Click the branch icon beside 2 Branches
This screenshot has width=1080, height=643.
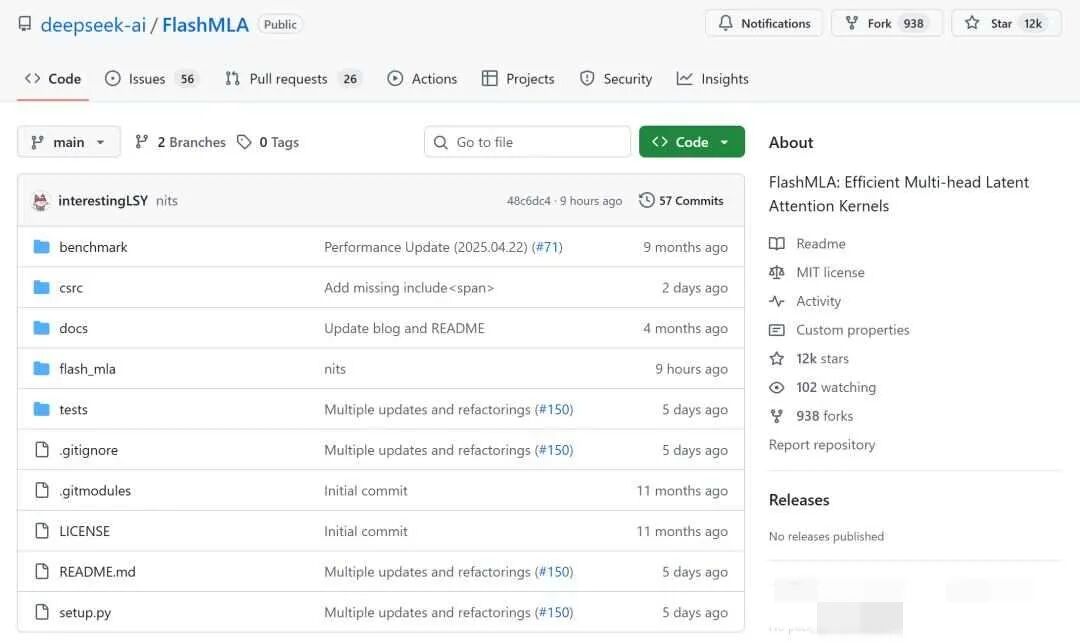[x=142, y=142]
